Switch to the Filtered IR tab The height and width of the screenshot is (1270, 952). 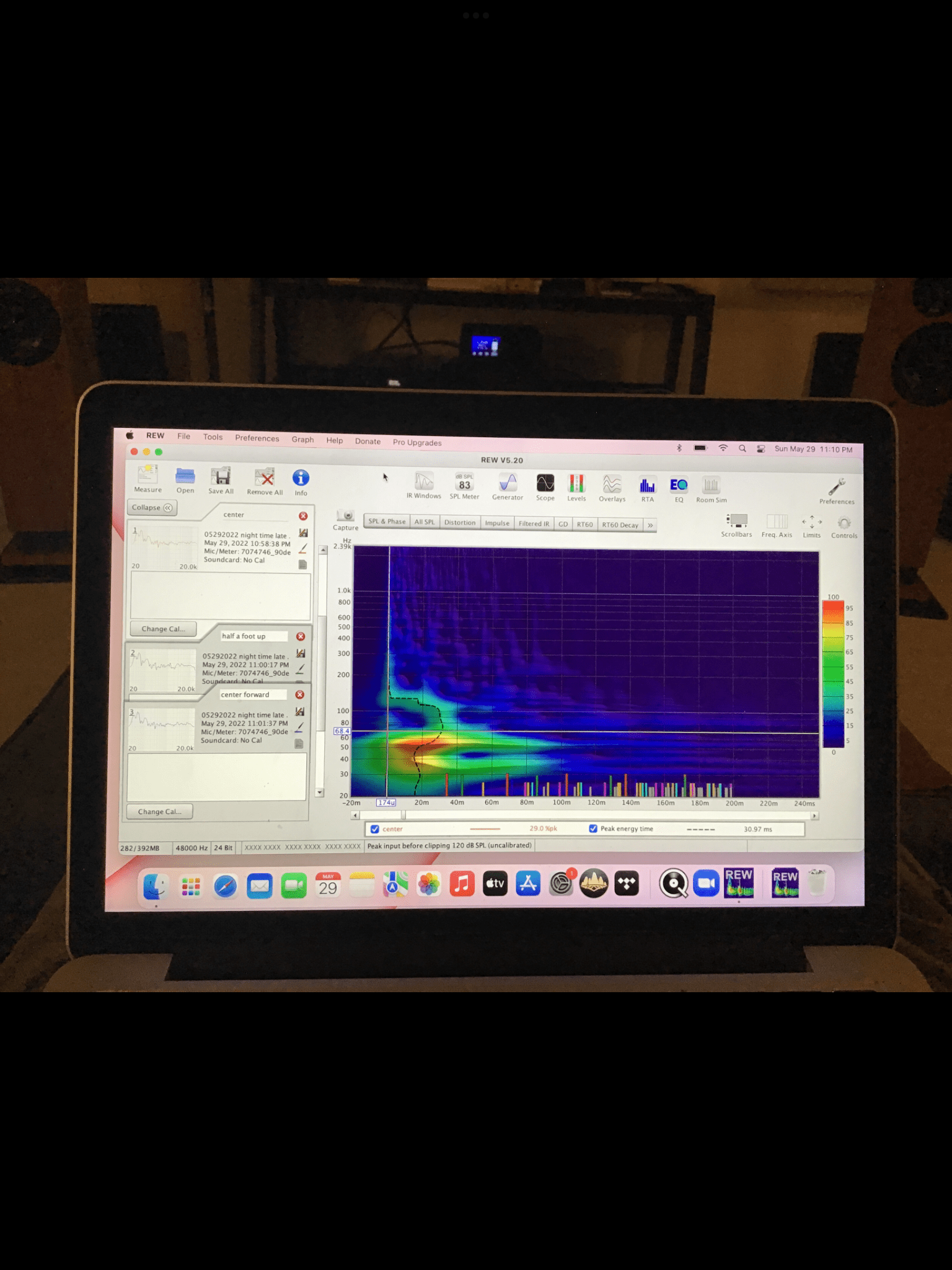(534, 523)
